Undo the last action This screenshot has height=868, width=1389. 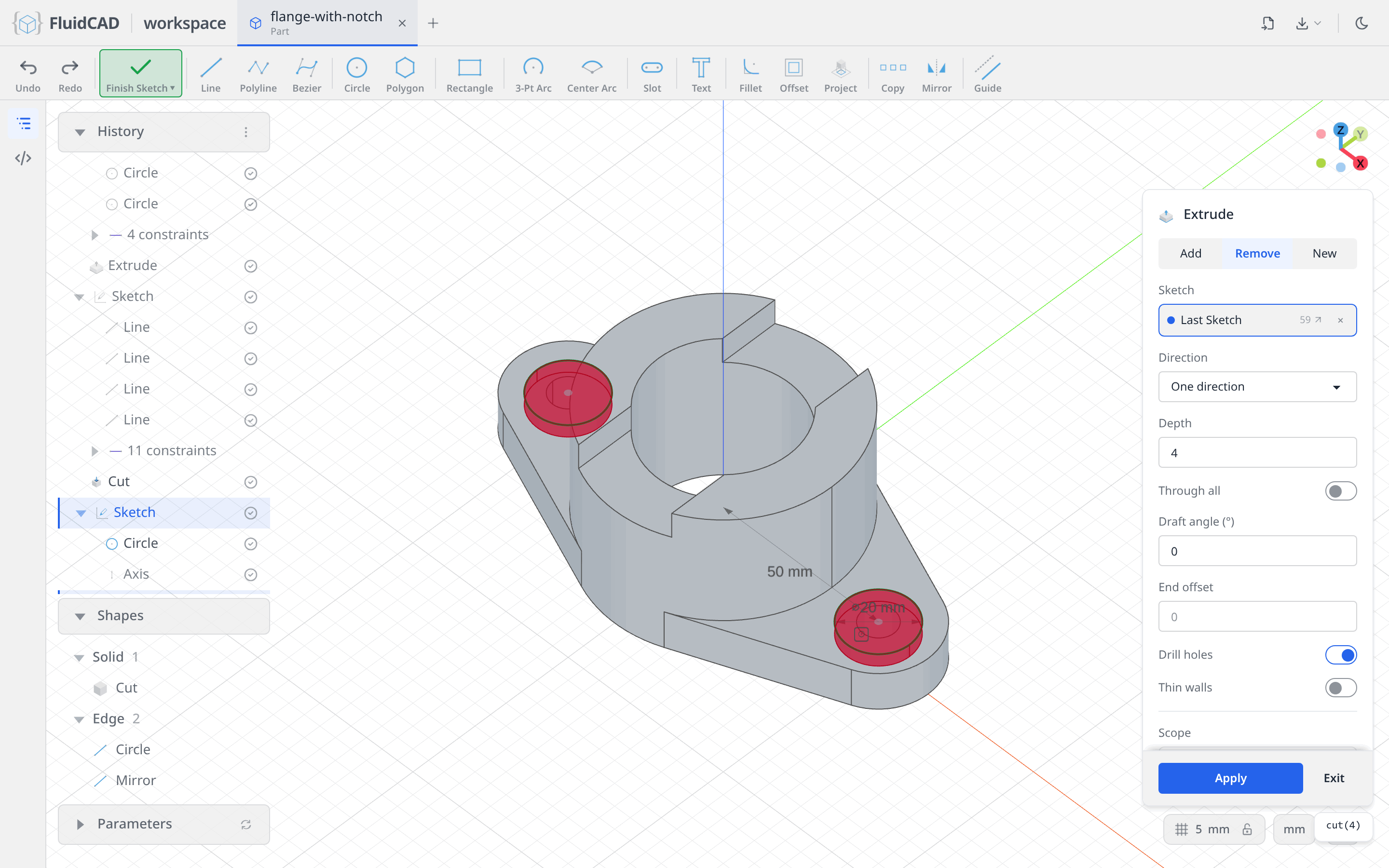tap(27, 75)
